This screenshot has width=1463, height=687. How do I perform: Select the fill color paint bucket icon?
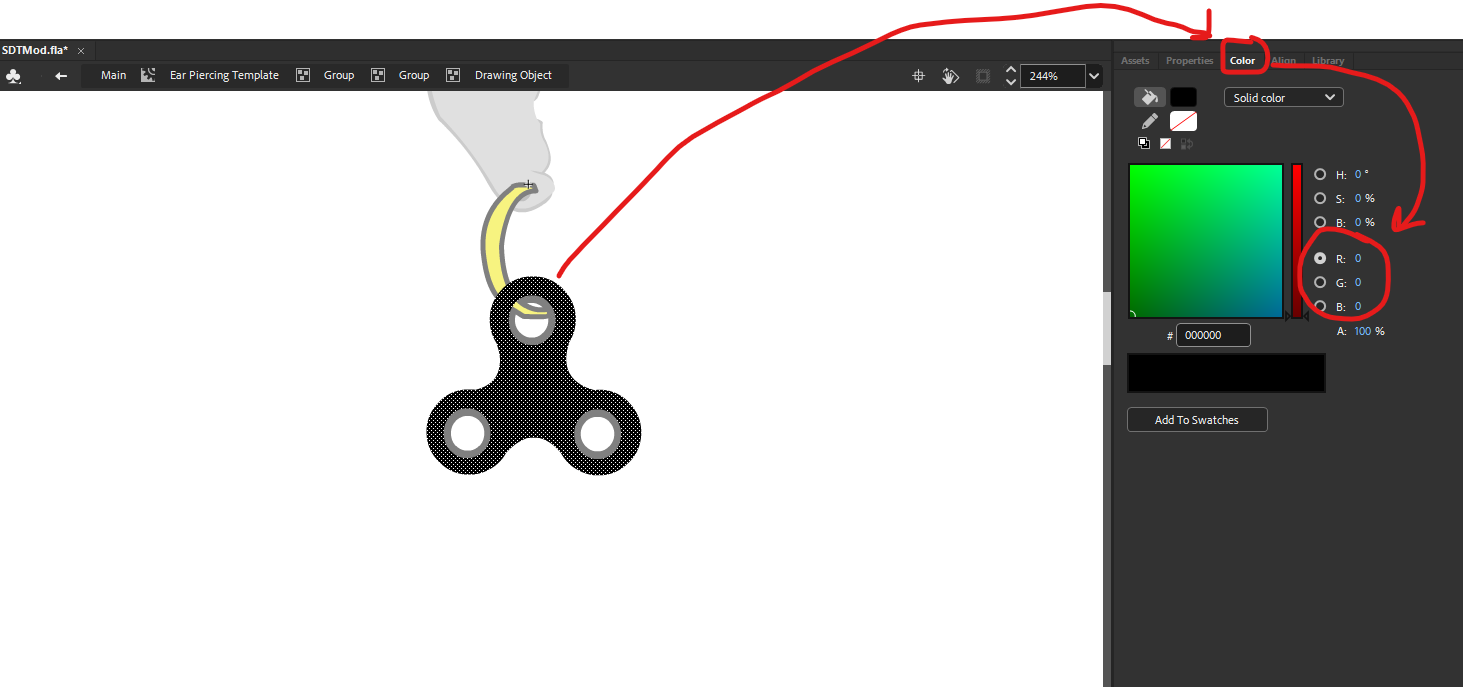tap(1149, 97)
